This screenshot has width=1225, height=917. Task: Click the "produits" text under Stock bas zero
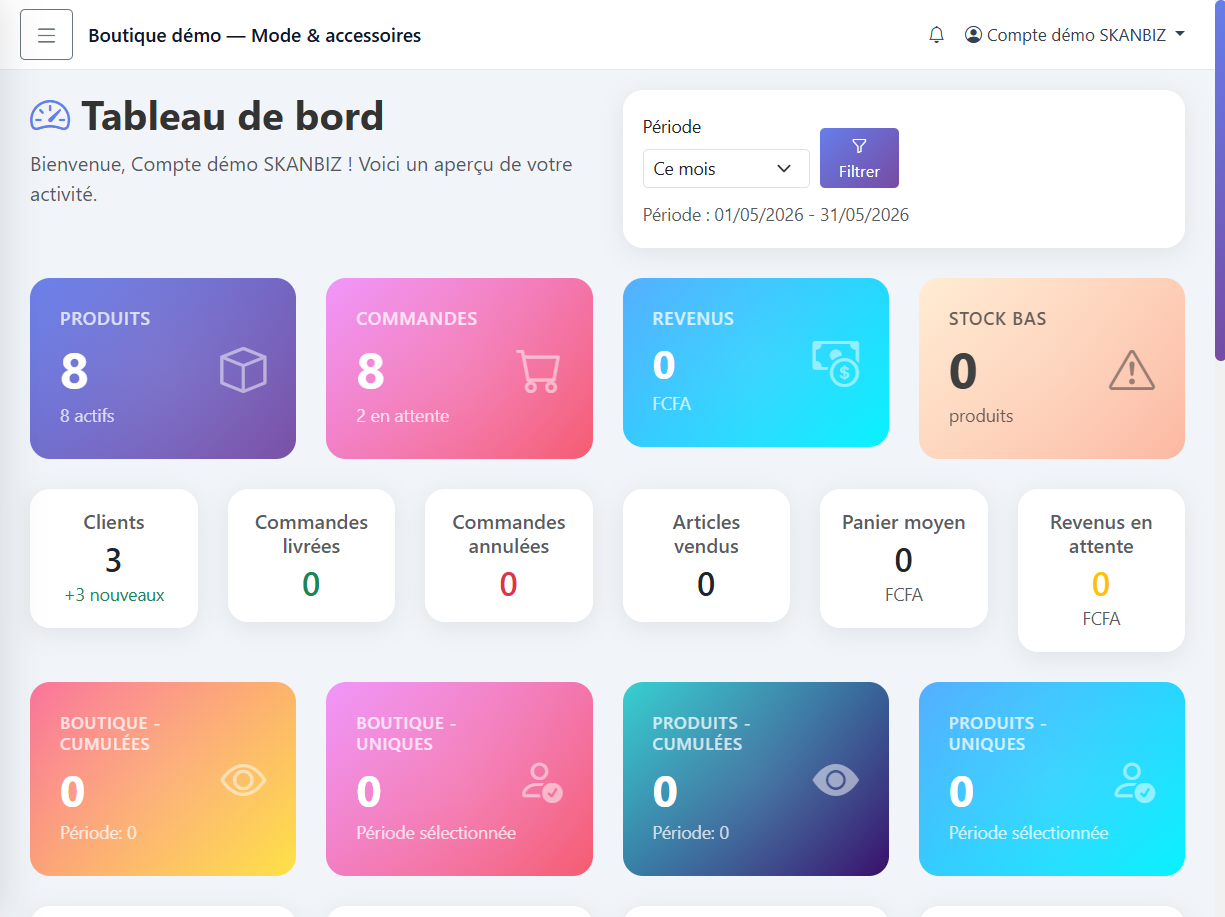point(981,416)
